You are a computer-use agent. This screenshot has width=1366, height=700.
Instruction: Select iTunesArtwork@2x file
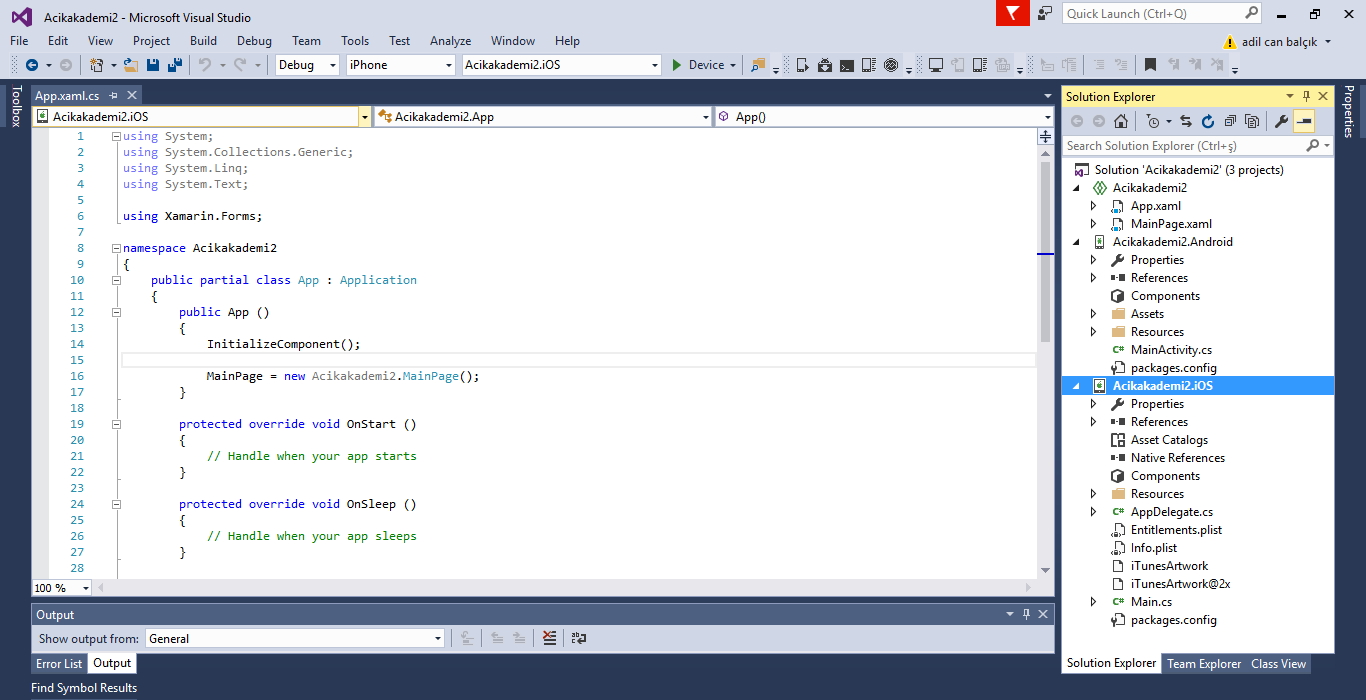click(1180, 584)
